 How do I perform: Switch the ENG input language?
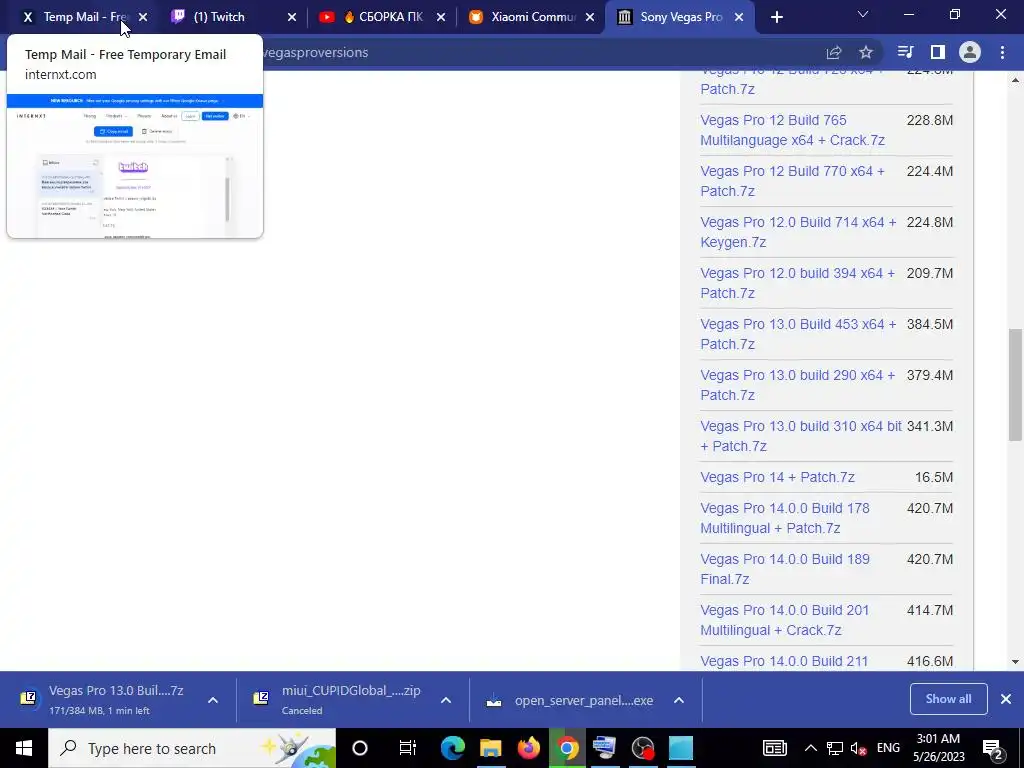coord(888,748)
